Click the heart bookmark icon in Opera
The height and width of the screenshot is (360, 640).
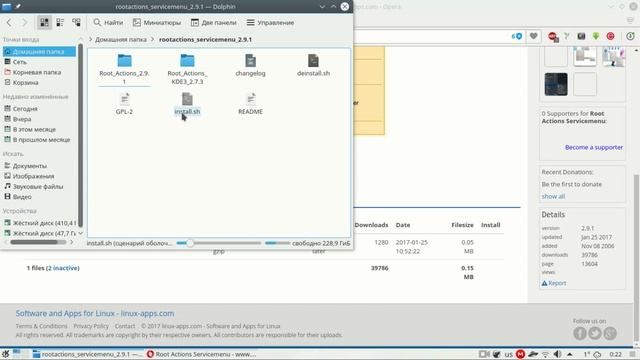[533, 36]
